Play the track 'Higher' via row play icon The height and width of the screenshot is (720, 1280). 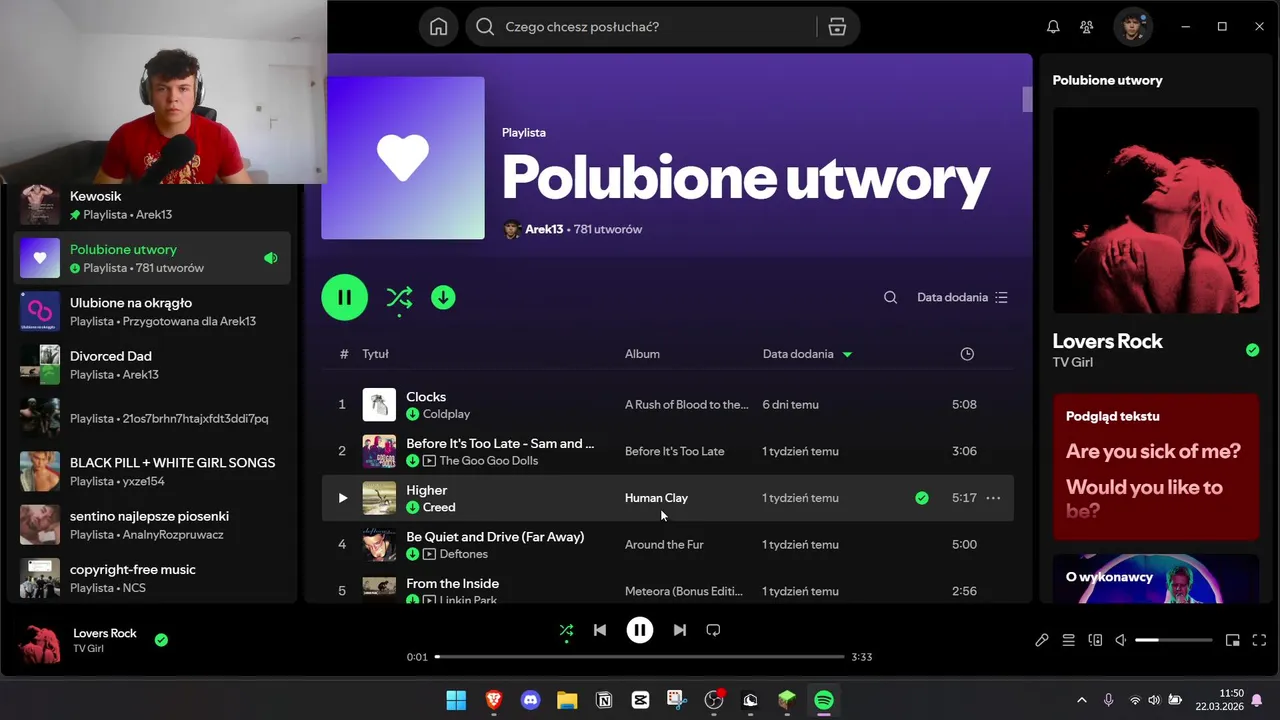[342, 498]
